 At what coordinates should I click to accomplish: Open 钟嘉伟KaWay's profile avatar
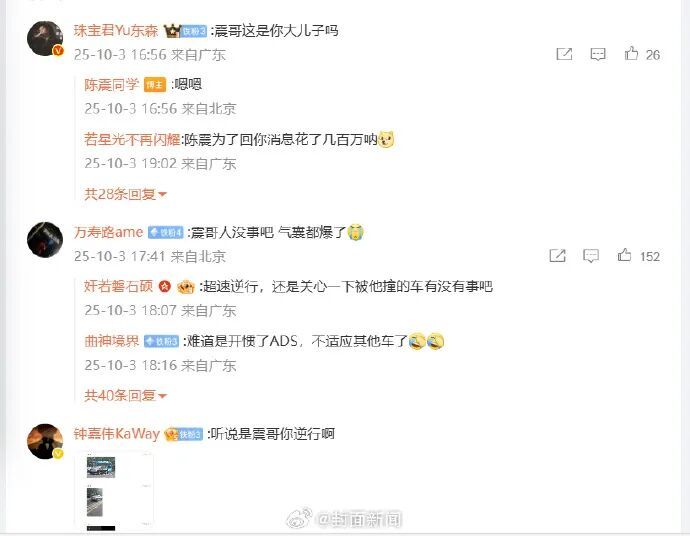[45, 441]
